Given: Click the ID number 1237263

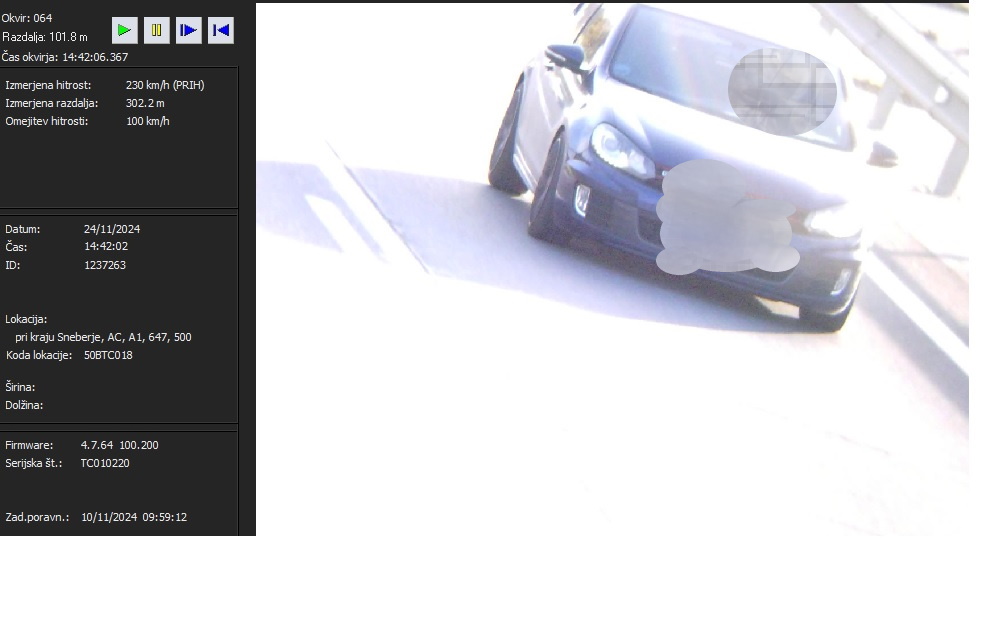Looking at the screenshot, I should [x=105, y=265].
